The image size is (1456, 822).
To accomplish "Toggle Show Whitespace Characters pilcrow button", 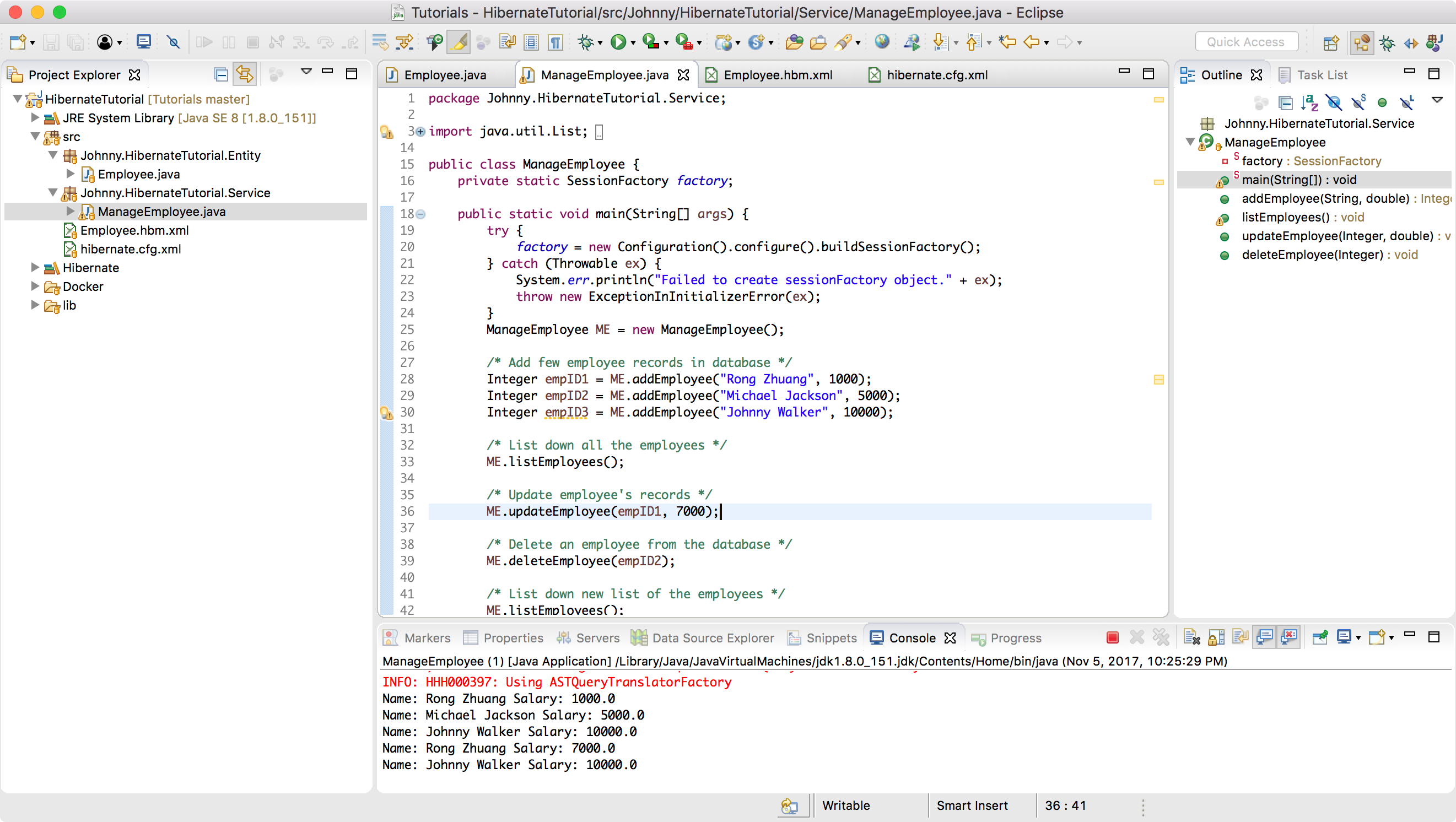I will [x=555, y=42].
